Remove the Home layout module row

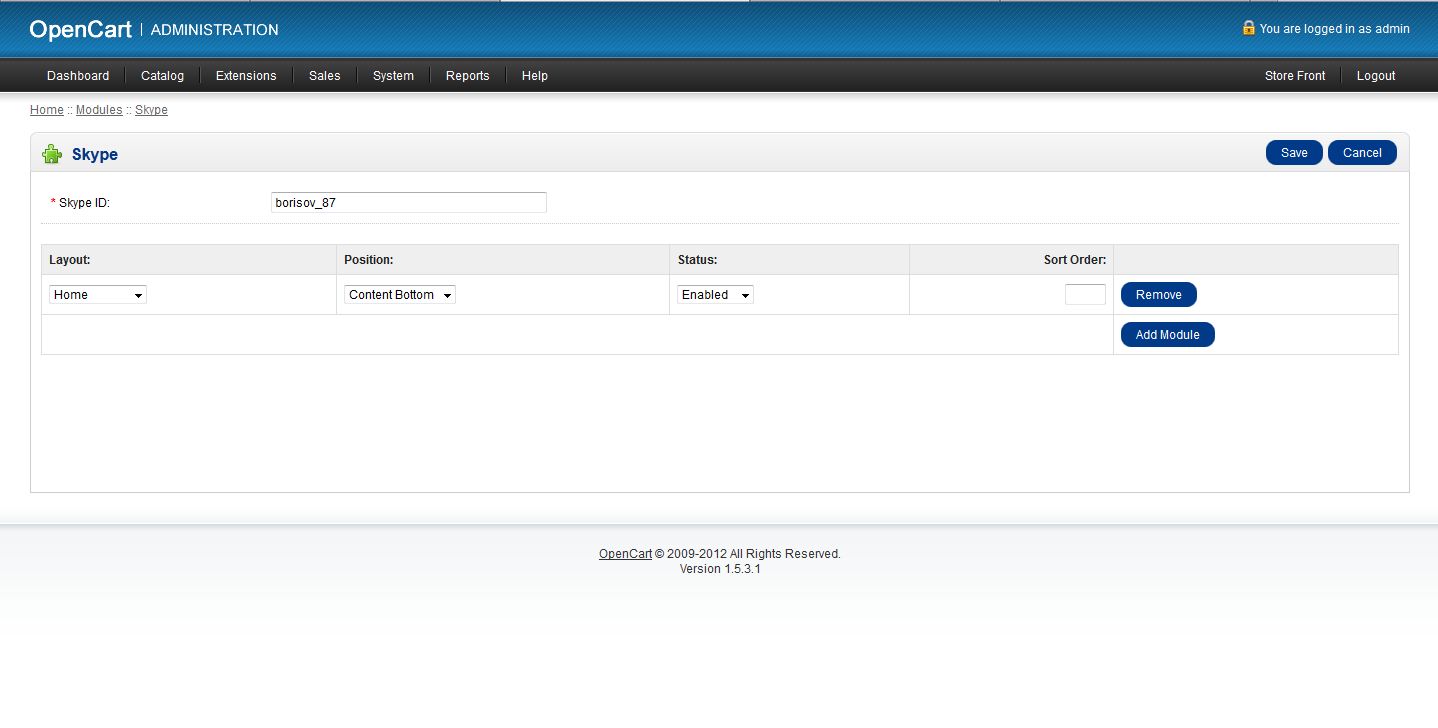pos(1159,295)
